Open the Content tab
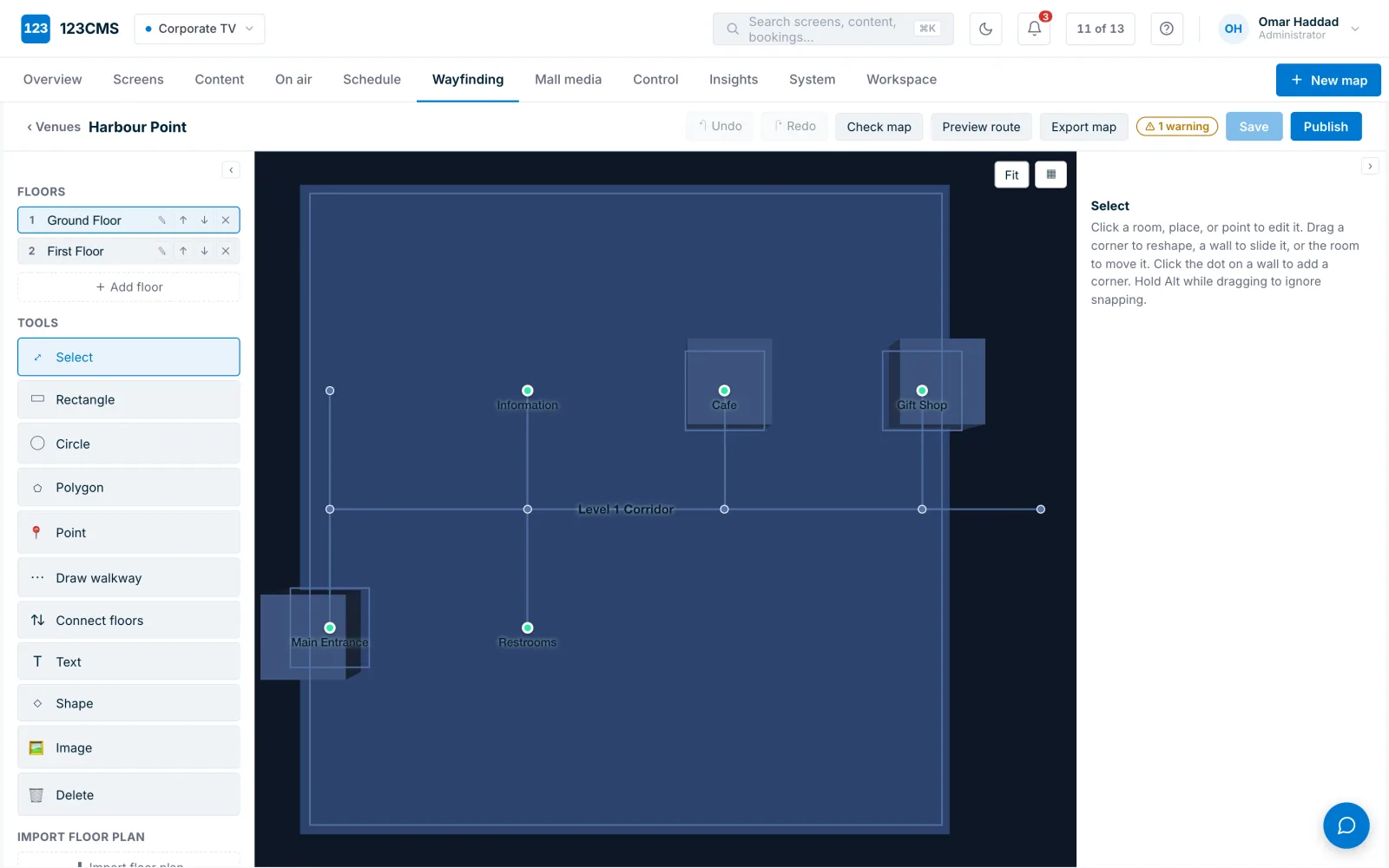The width and height of the screenshot is (1389, 868). pos(220,79)
